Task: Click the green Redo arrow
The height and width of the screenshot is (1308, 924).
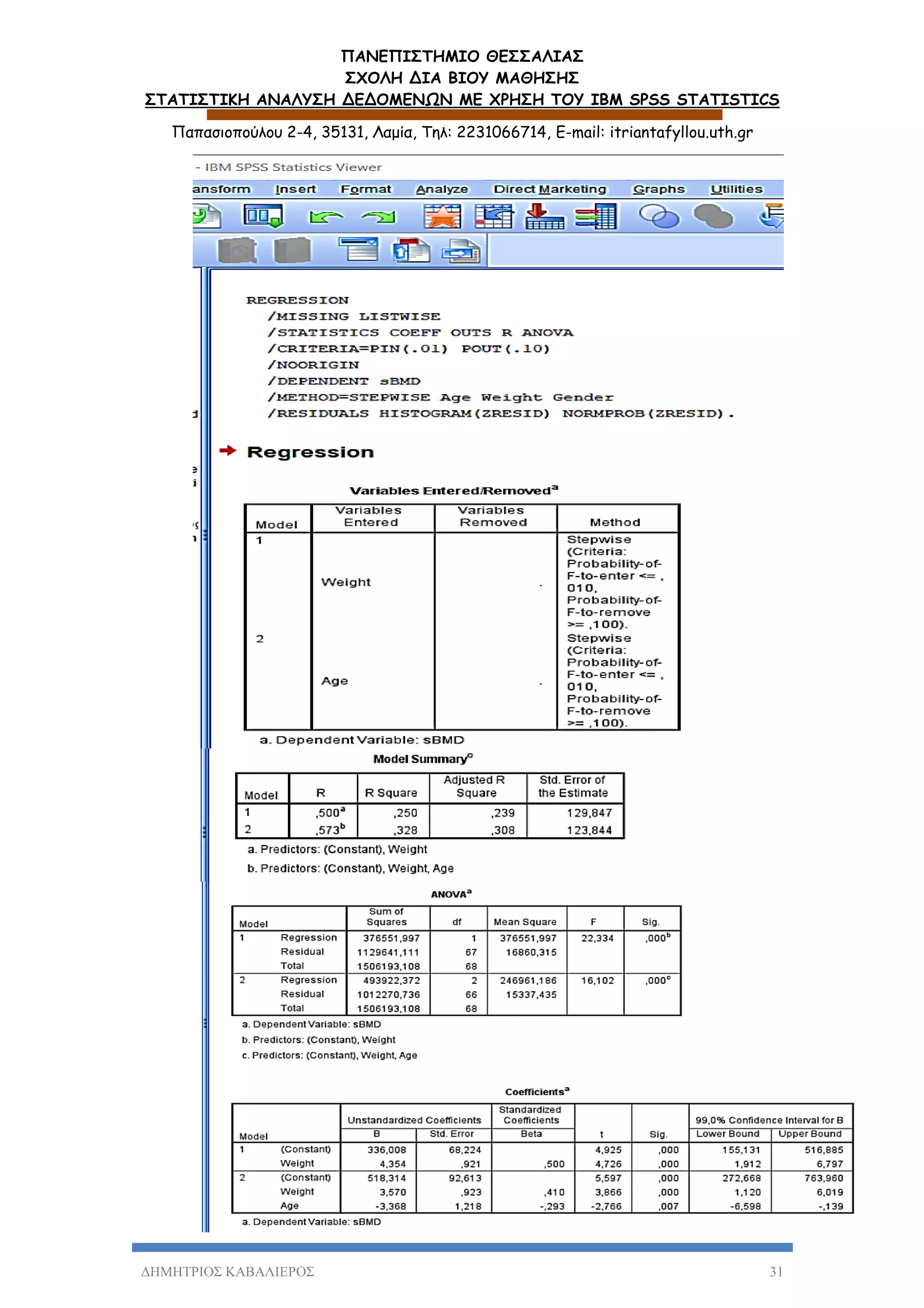Action: [x=379, y=217]
